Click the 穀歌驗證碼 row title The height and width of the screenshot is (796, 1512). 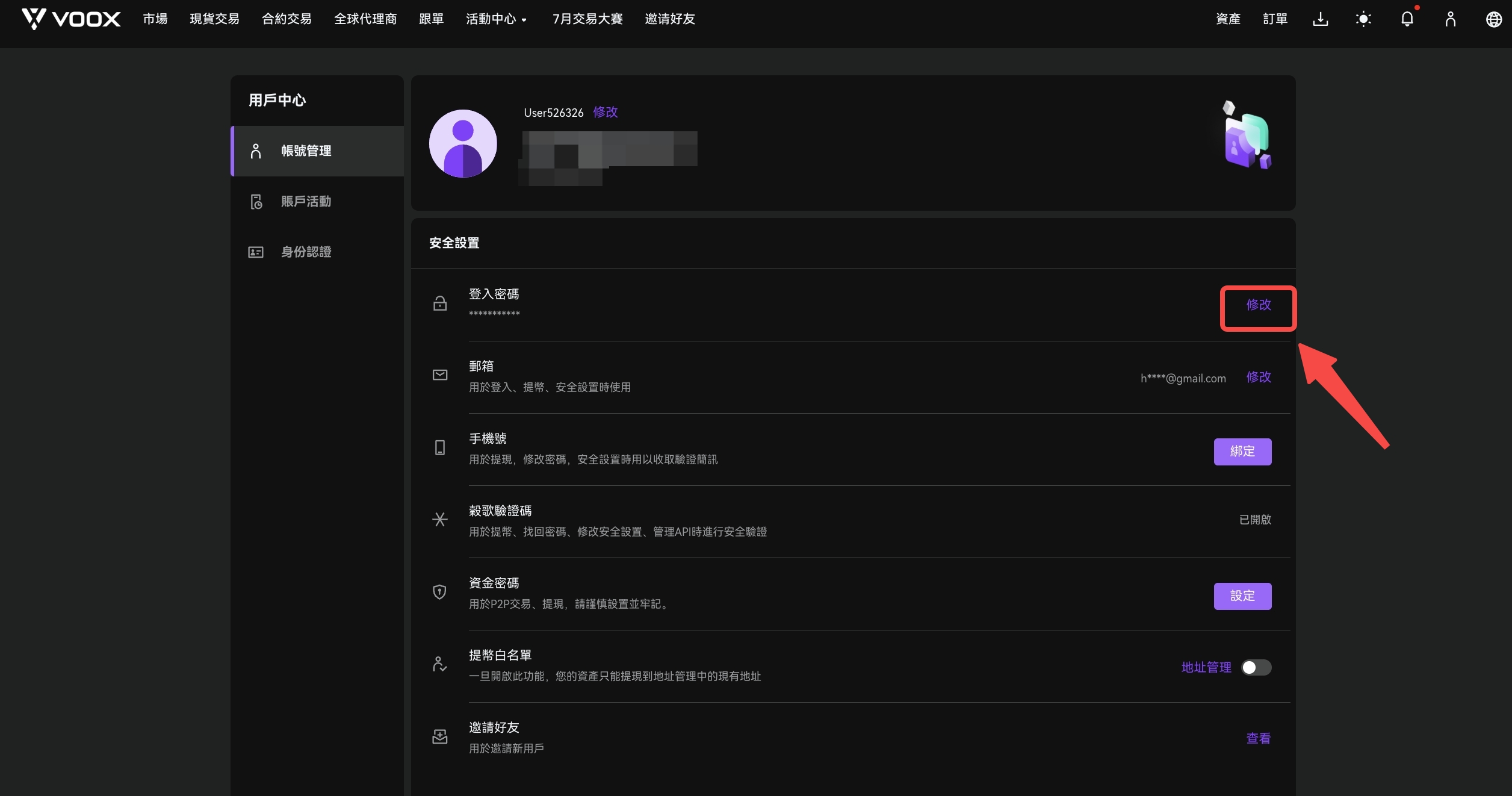500,511
